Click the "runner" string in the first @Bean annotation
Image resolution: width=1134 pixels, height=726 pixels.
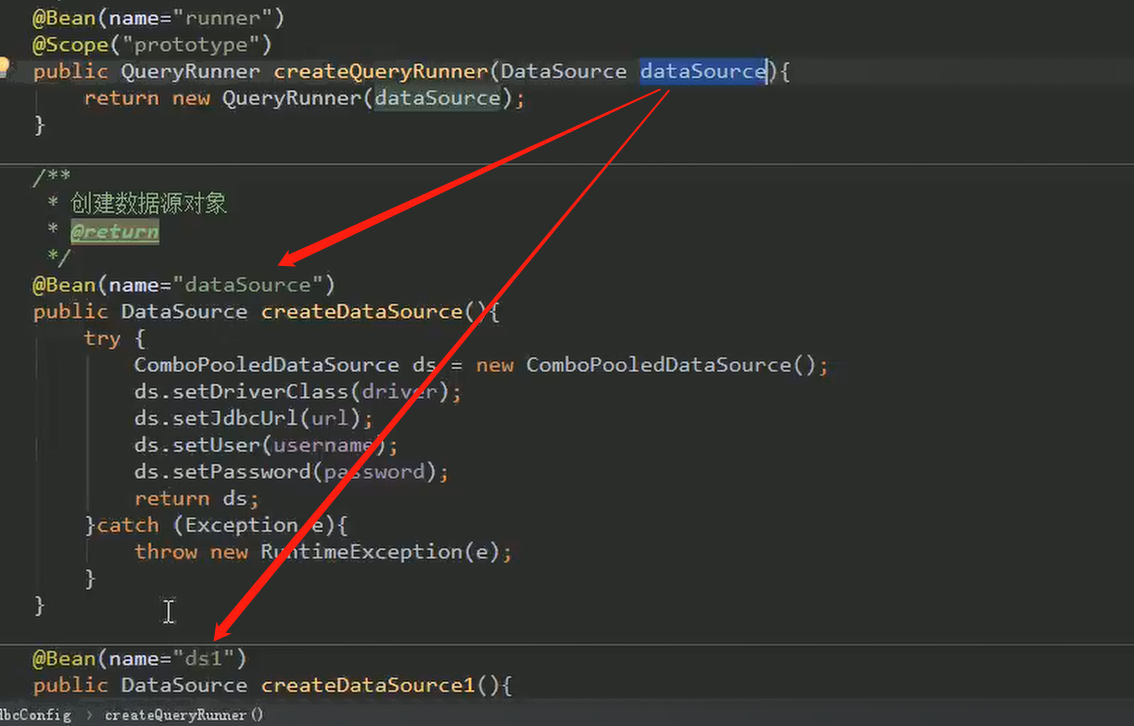(x=221, y=18)
